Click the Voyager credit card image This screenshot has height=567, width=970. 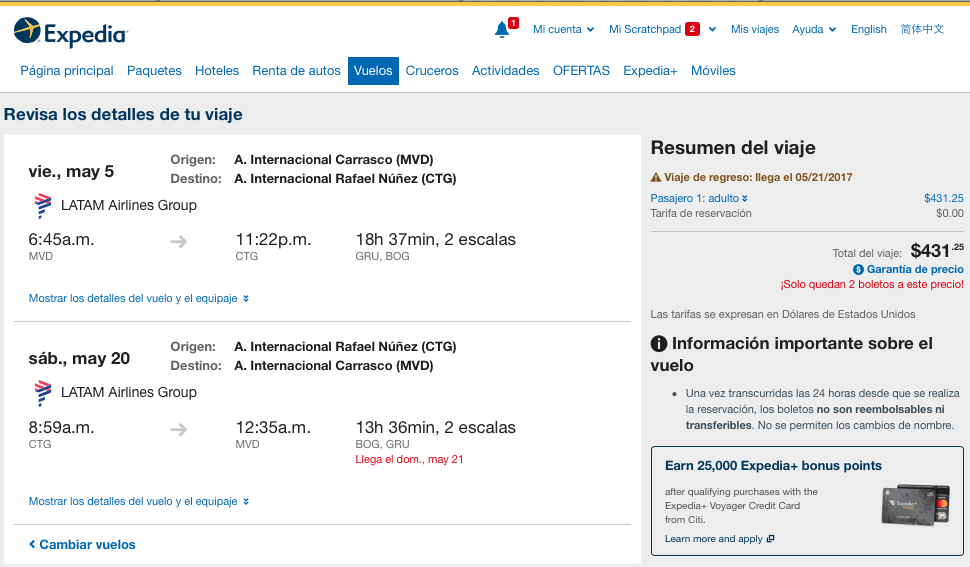point(916,504)
